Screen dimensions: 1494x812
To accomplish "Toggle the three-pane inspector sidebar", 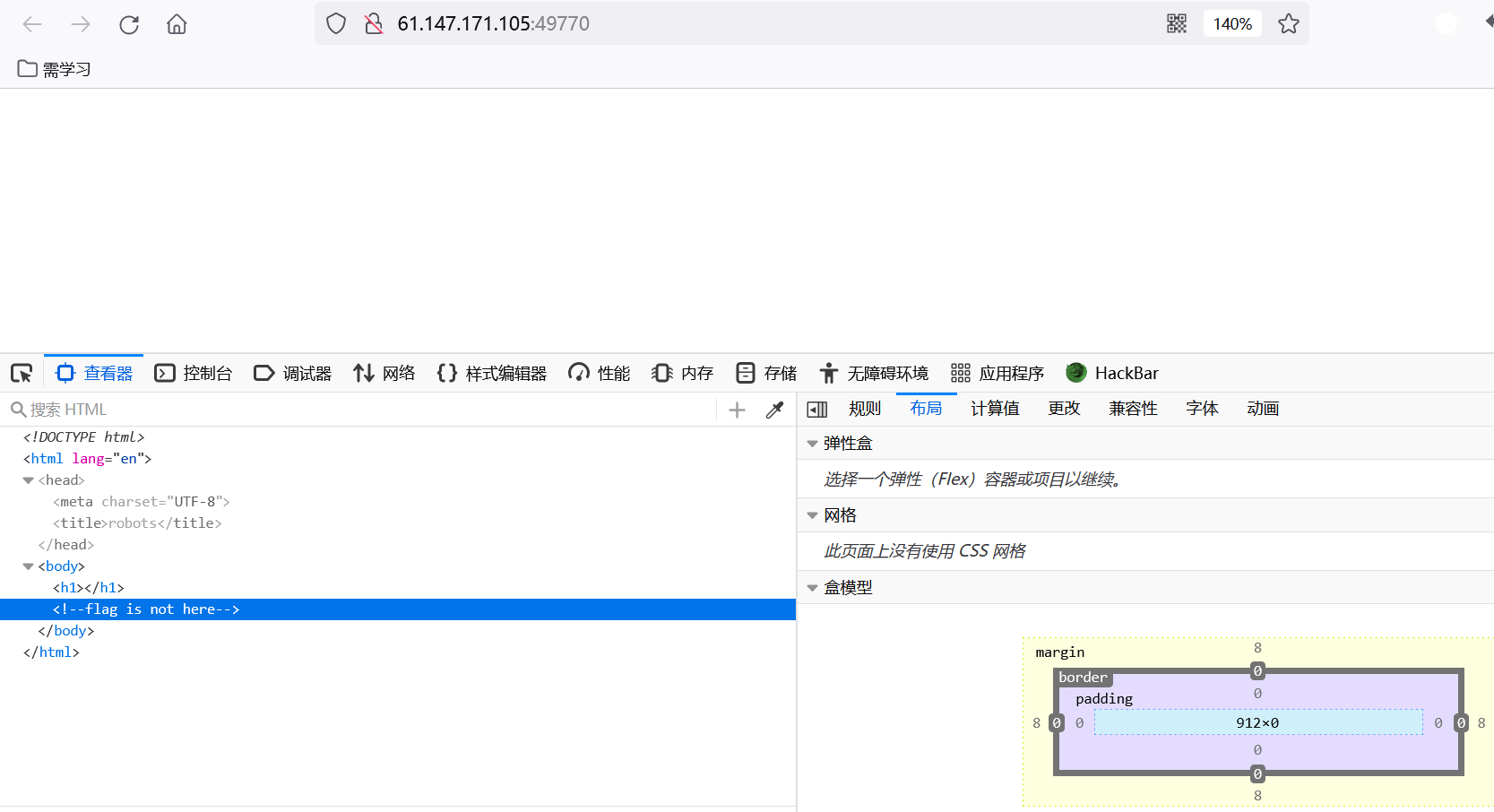I will (x=817, y=410).
